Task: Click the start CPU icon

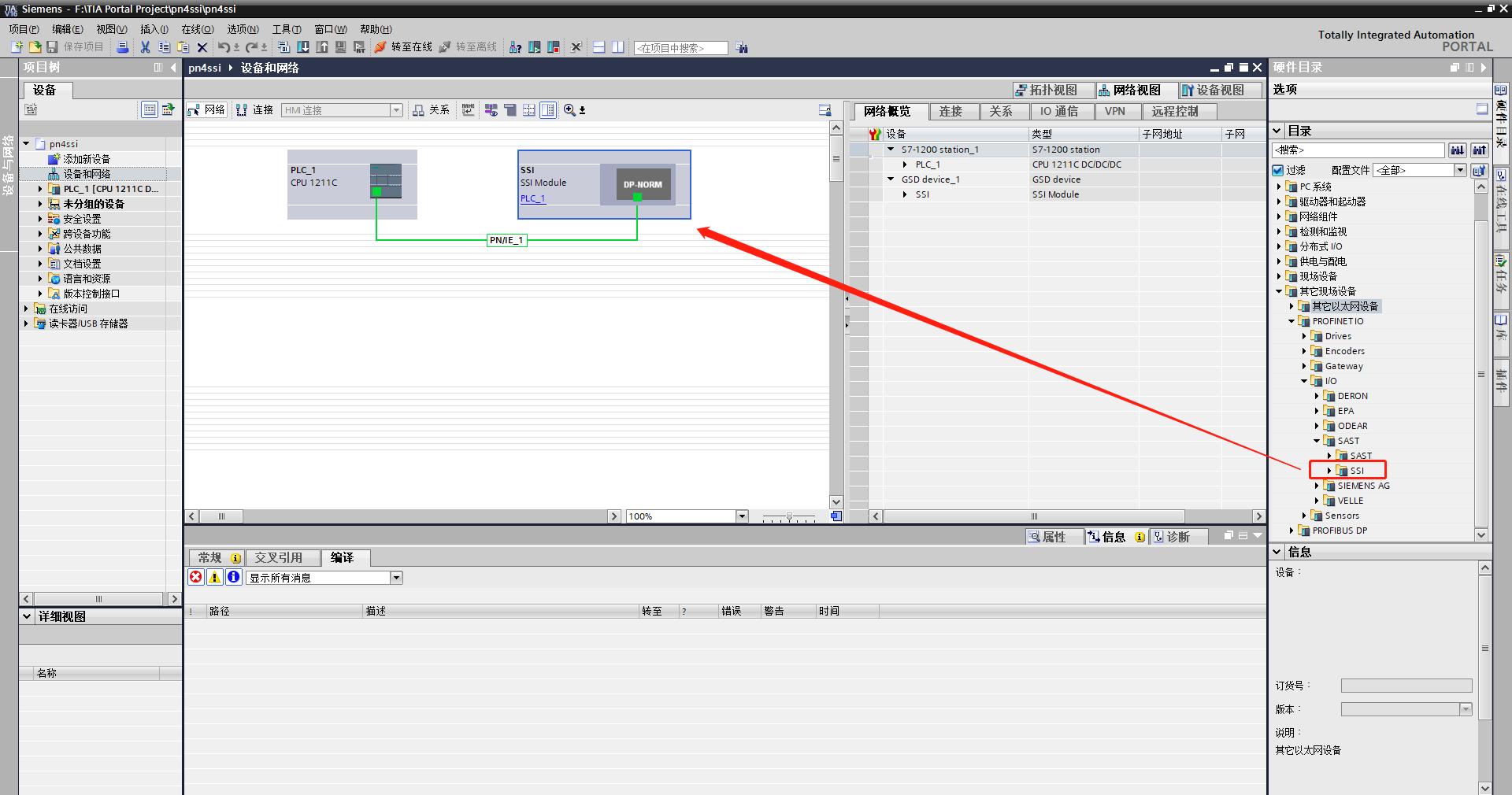Action: [x=535, y=47]
